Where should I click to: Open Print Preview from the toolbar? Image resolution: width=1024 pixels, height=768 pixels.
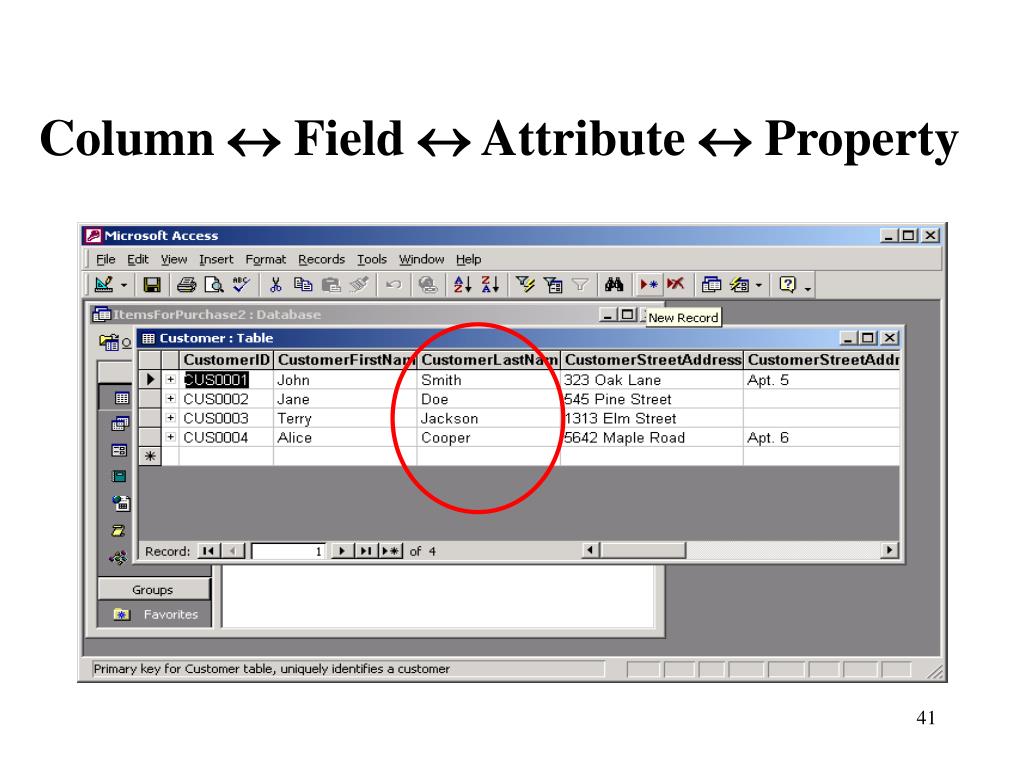pyautogui.click(x=214, y=285)
